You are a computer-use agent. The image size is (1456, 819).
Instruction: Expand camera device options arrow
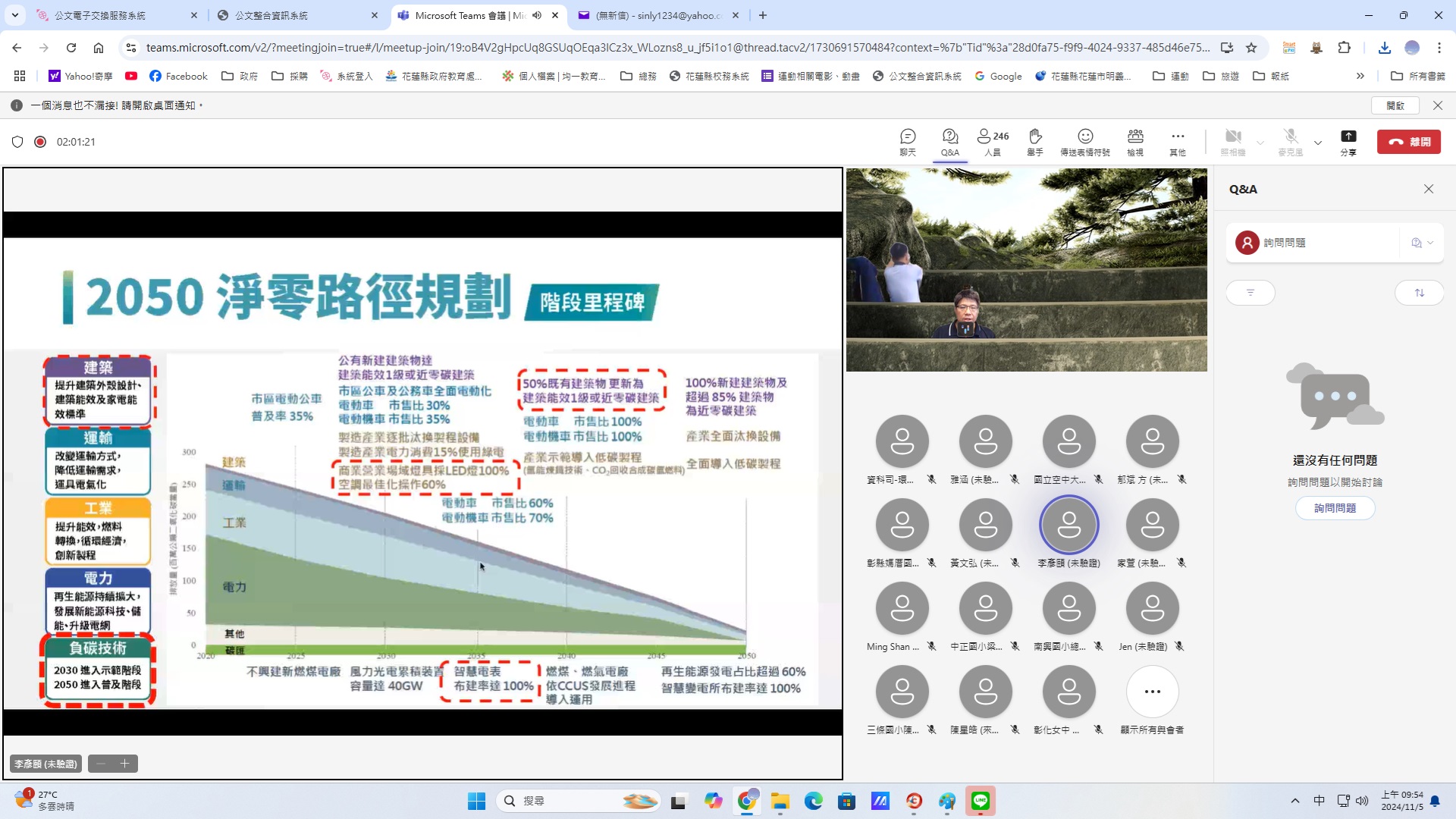(x=1260, y=143)
